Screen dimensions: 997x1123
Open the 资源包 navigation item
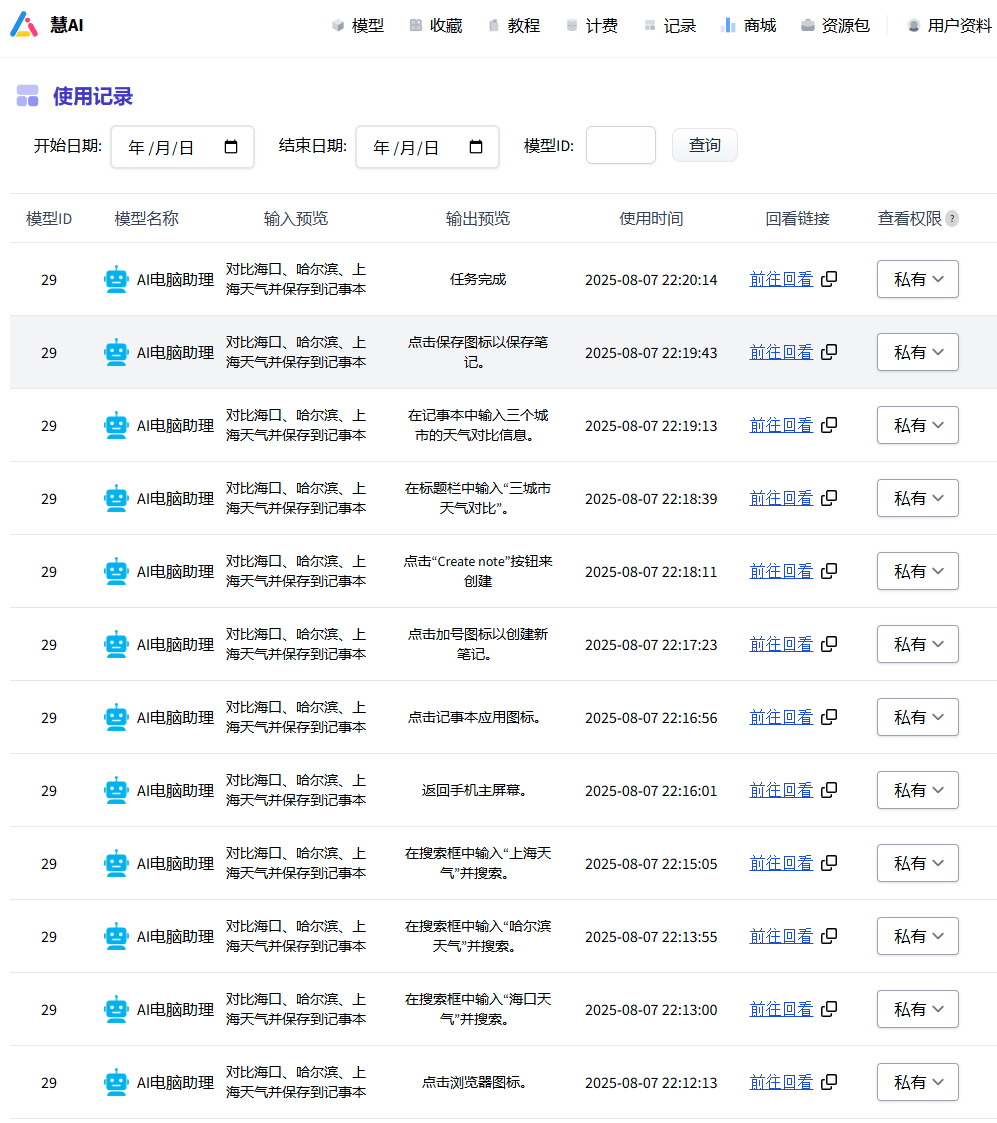[x=835, y=26]
